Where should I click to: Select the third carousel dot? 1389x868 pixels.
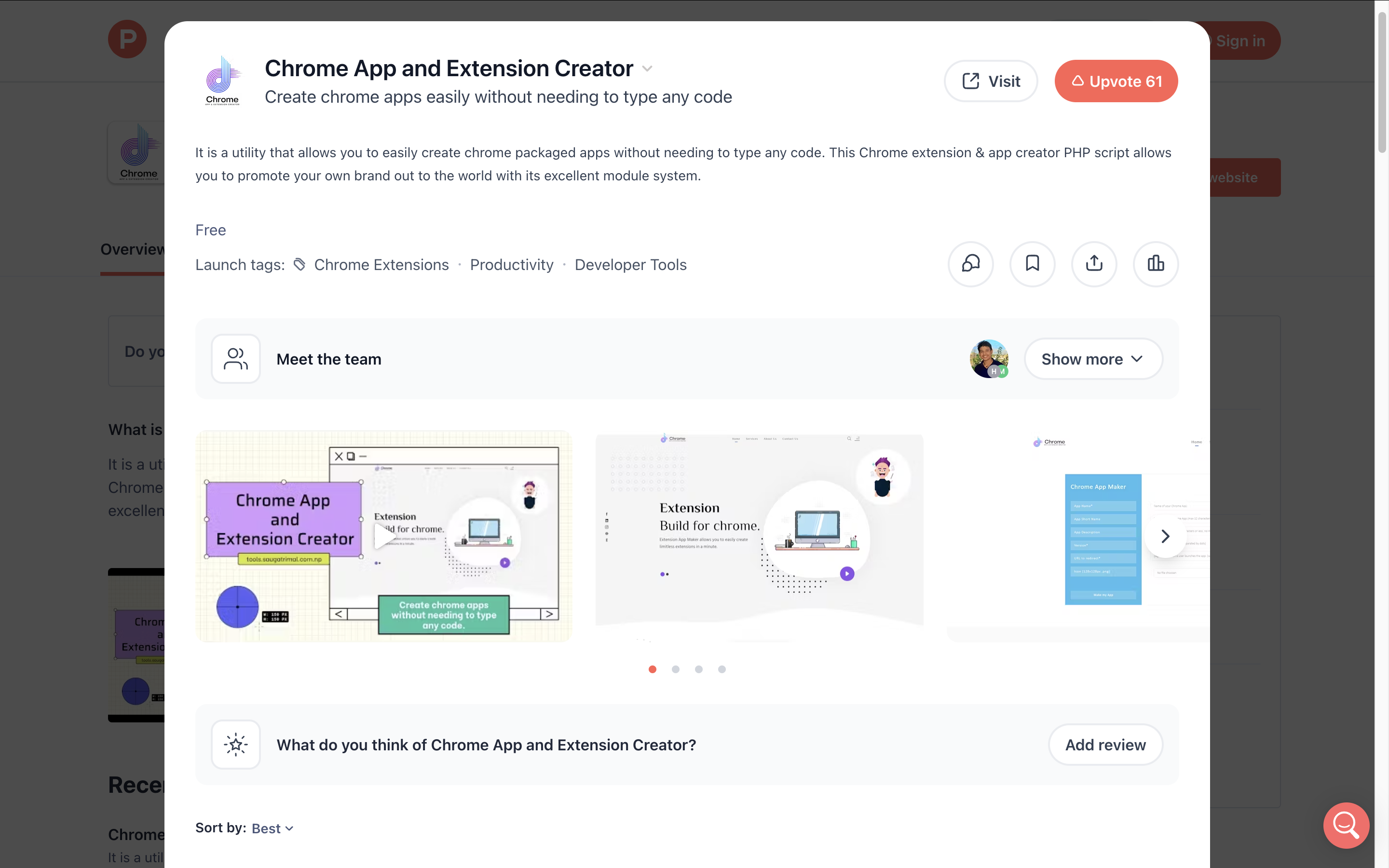pos(698,669)
